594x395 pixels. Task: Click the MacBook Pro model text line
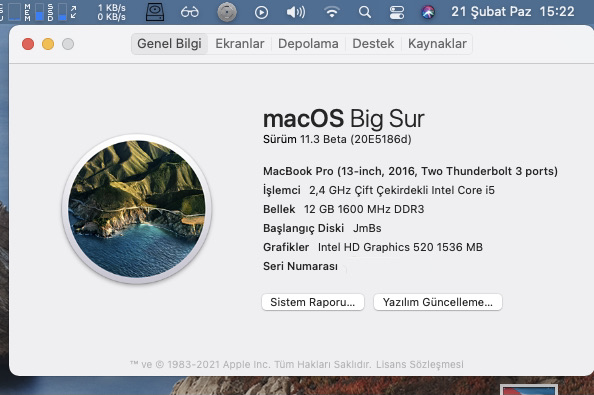point(410,171)
